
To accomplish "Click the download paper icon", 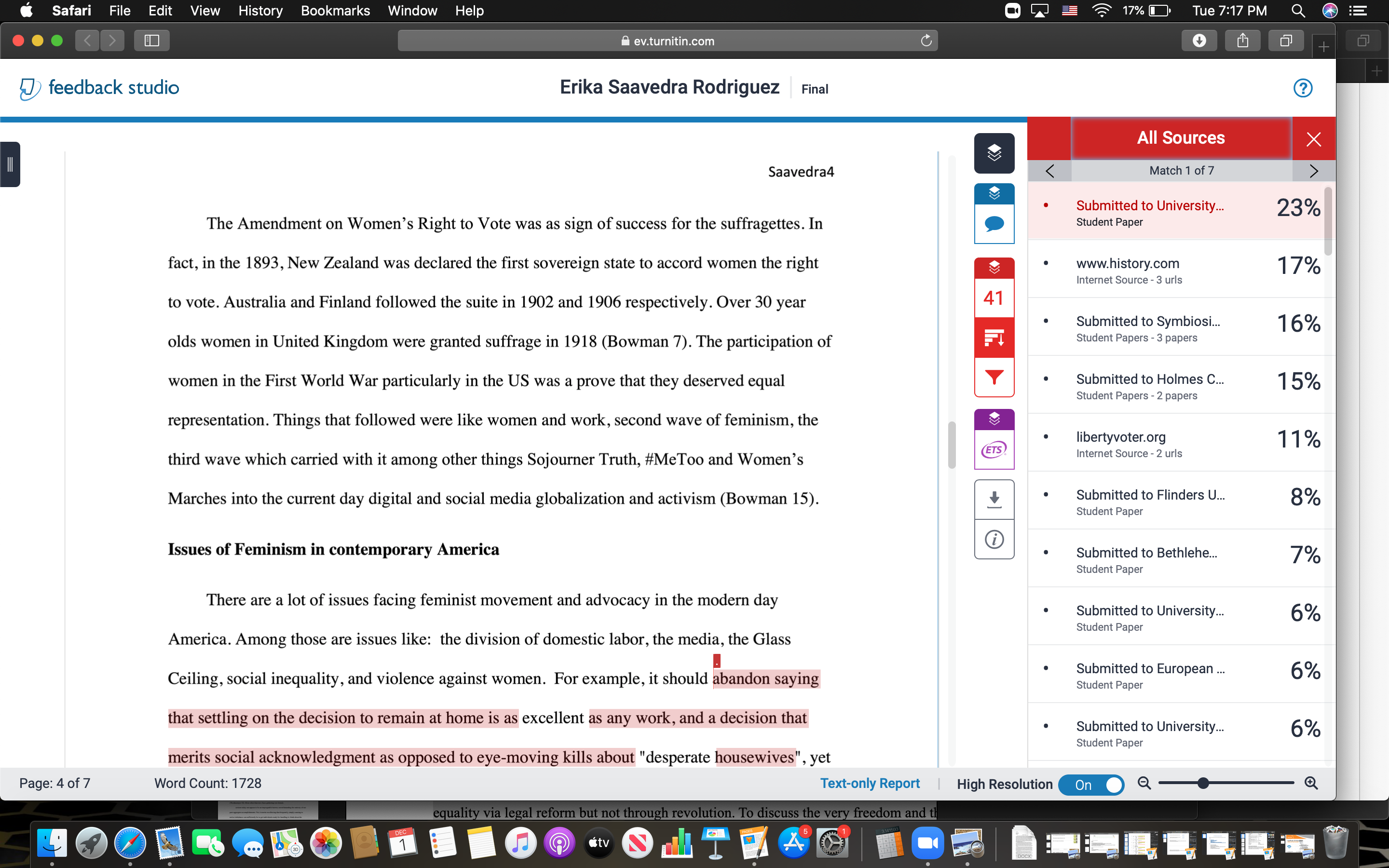I will 994,500.
